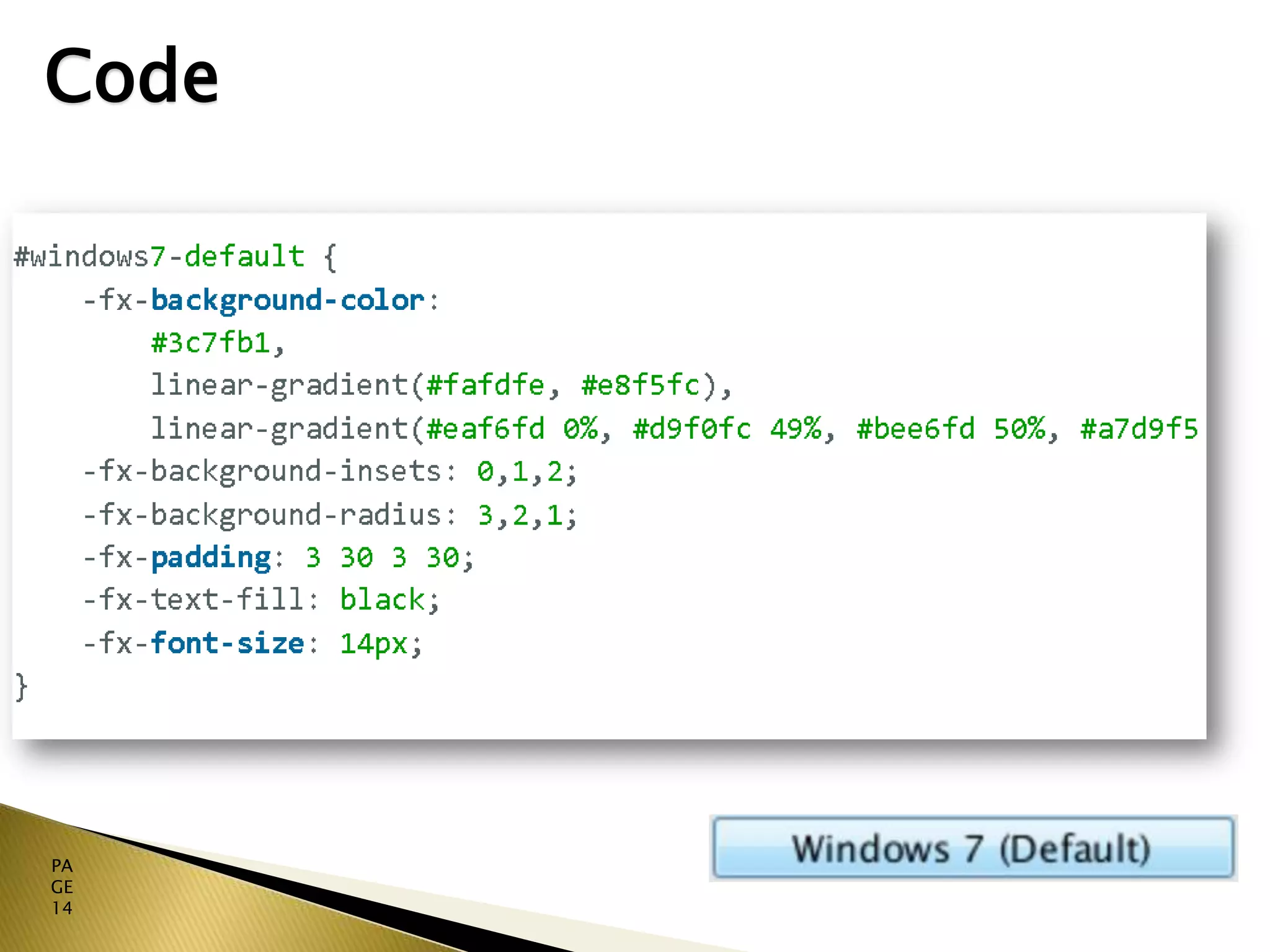
Task: Click the -fx-background-color property
Action: 254,300
